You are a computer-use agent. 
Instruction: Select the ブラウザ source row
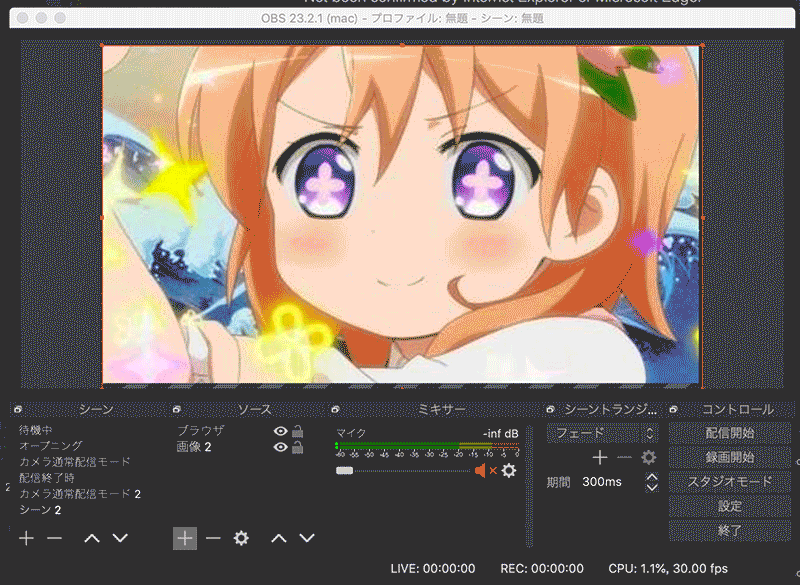click(x=240, y=431)
